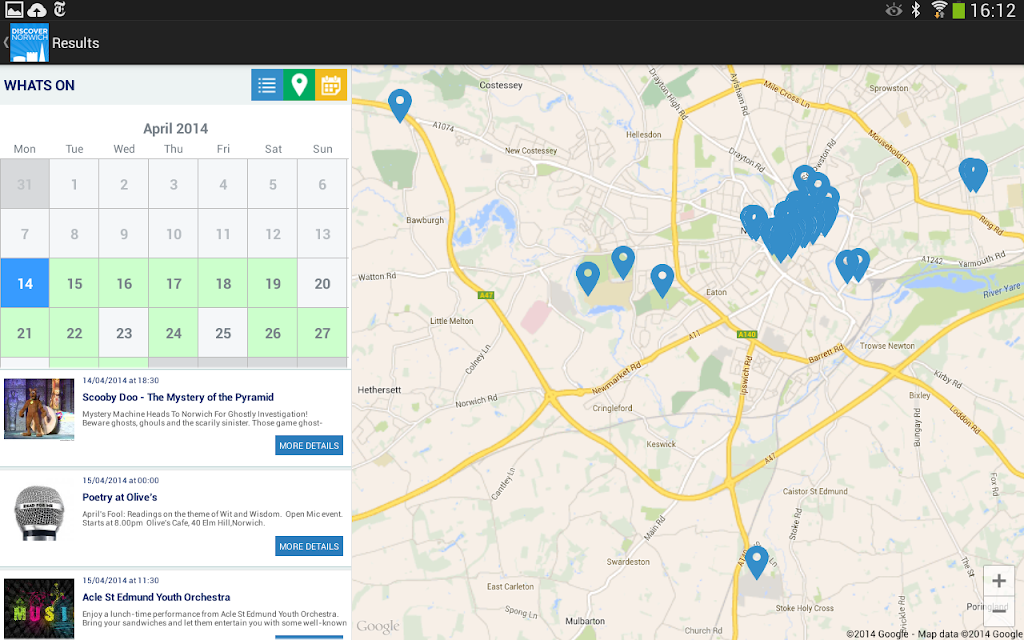
Task: Select April 16 on the calendar
Action: click(x=124, y=283)
